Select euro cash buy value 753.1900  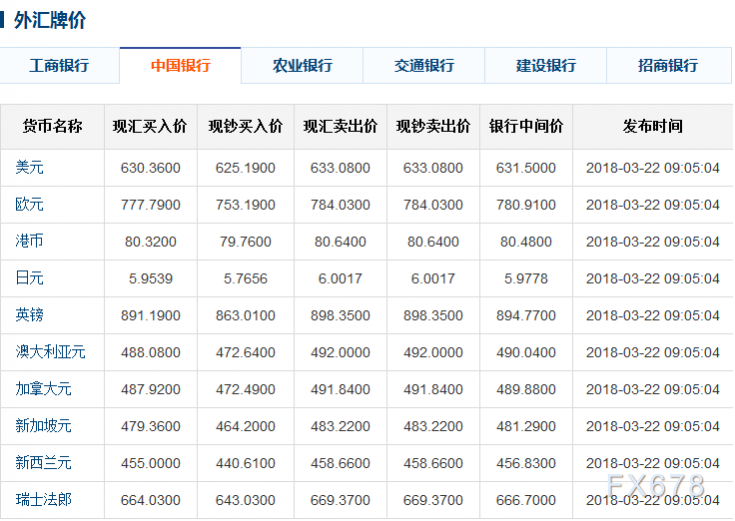[245, 205]
